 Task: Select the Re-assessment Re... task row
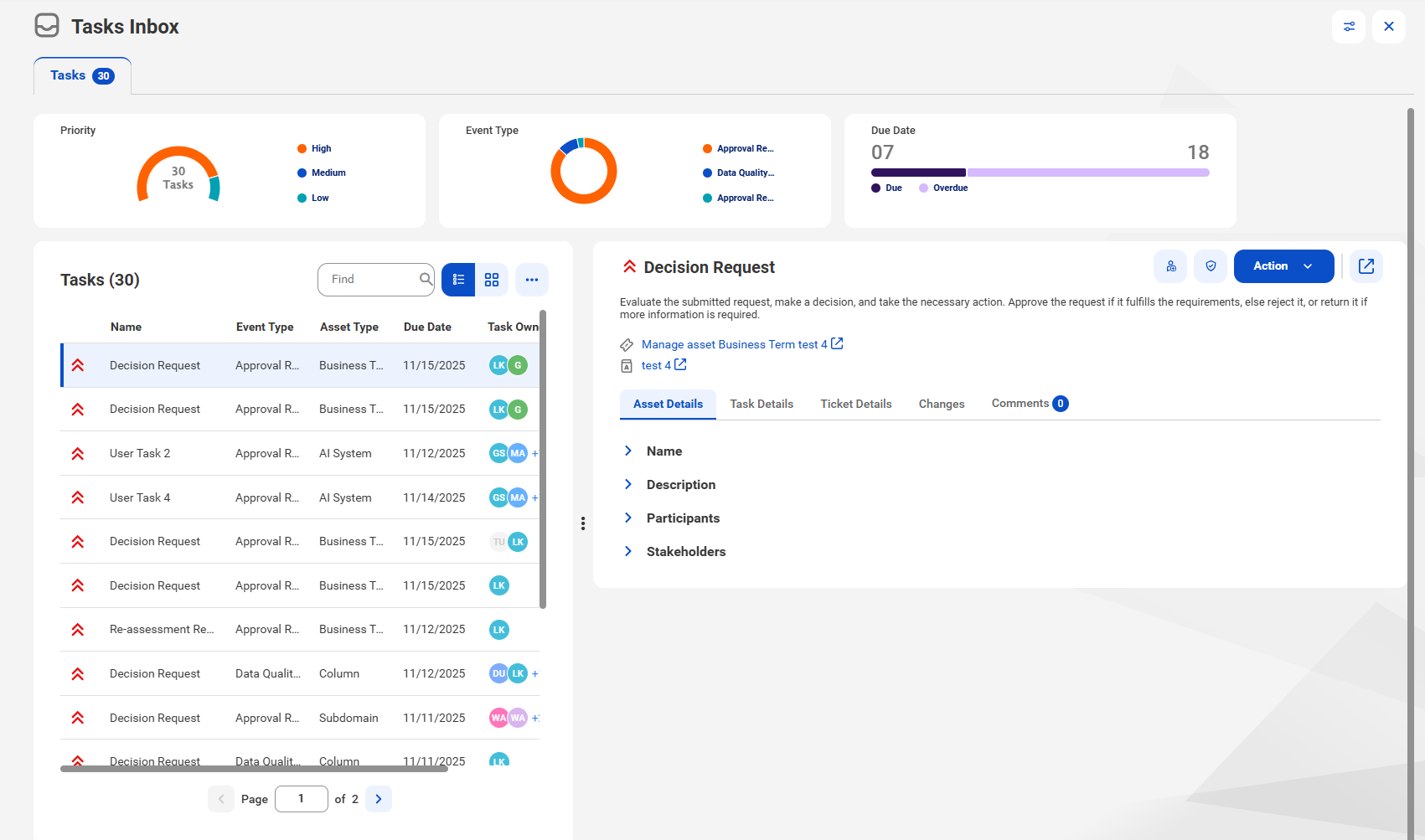point(300,630)
